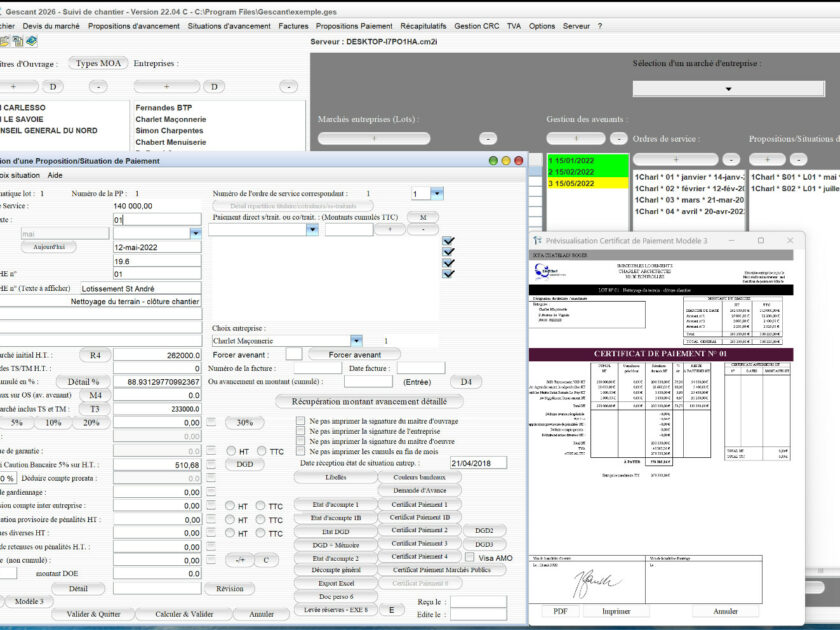The height and width of the screenshot is (630, 840).
Task: Click the -/+ sign toggle button
Action: 240,560
